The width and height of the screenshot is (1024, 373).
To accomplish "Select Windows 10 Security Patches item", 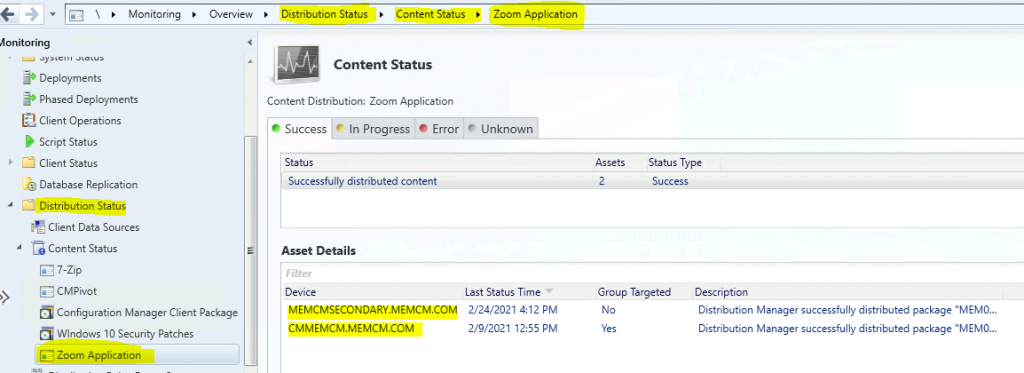I will coord(125,334).
